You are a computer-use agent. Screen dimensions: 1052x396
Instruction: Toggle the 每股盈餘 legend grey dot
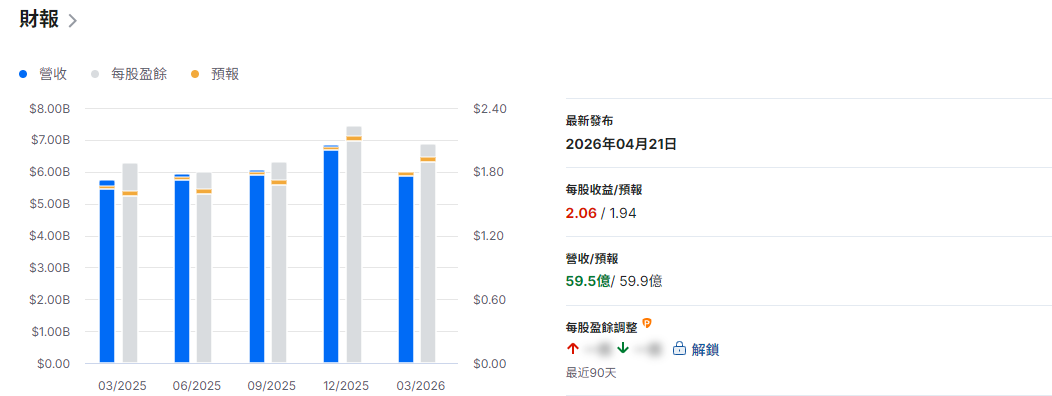[x=96, y=75]
